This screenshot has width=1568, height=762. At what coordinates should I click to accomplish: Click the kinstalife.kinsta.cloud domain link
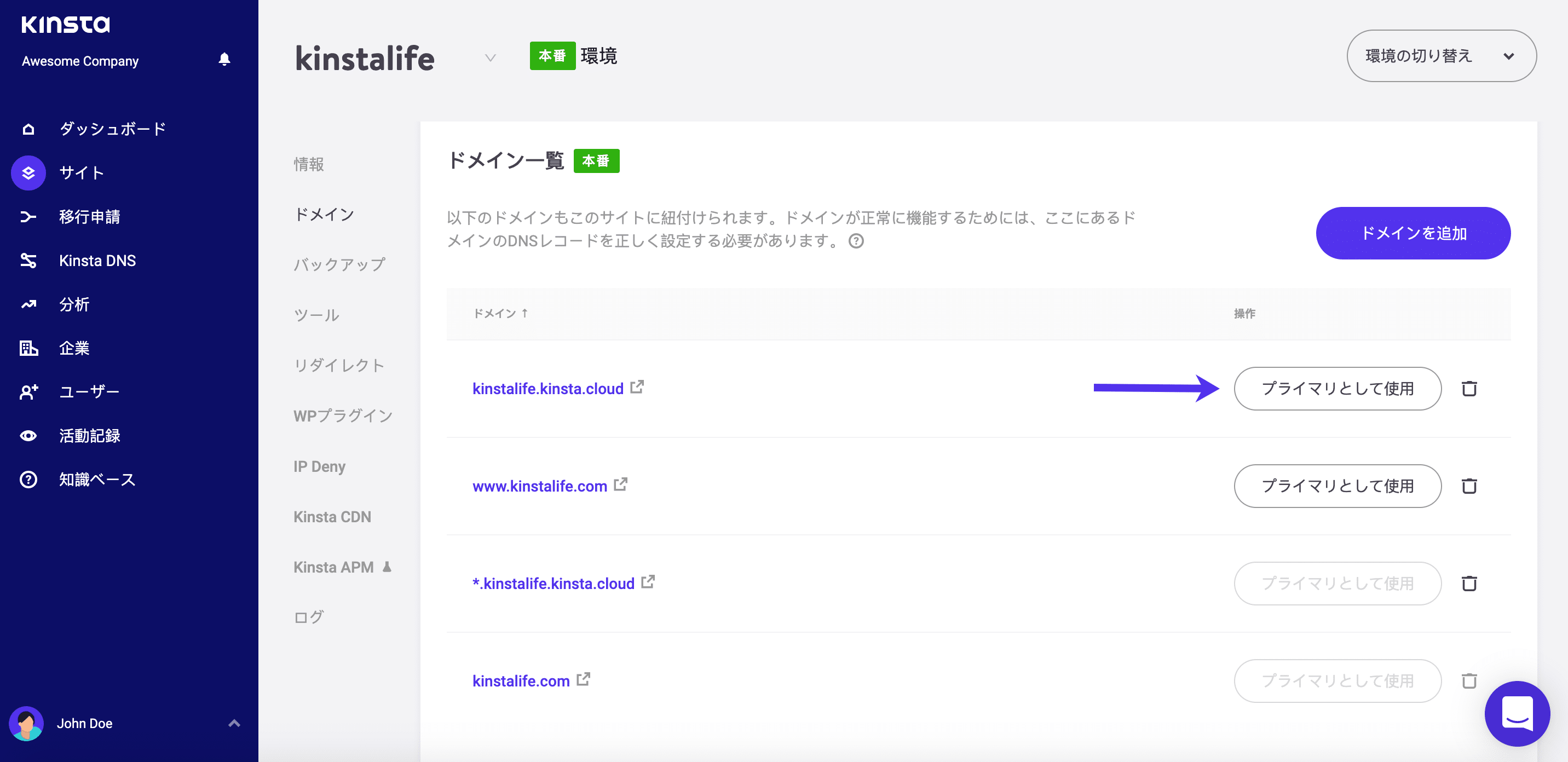[x=548, y=388]
